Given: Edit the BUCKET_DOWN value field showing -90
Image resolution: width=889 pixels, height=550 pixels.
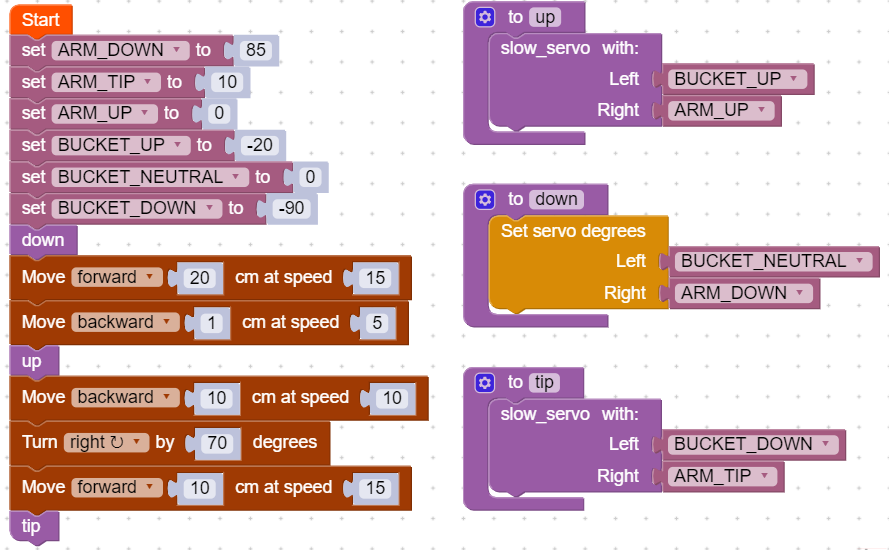Looking at the screenshot, I should (x=294, y=208).
